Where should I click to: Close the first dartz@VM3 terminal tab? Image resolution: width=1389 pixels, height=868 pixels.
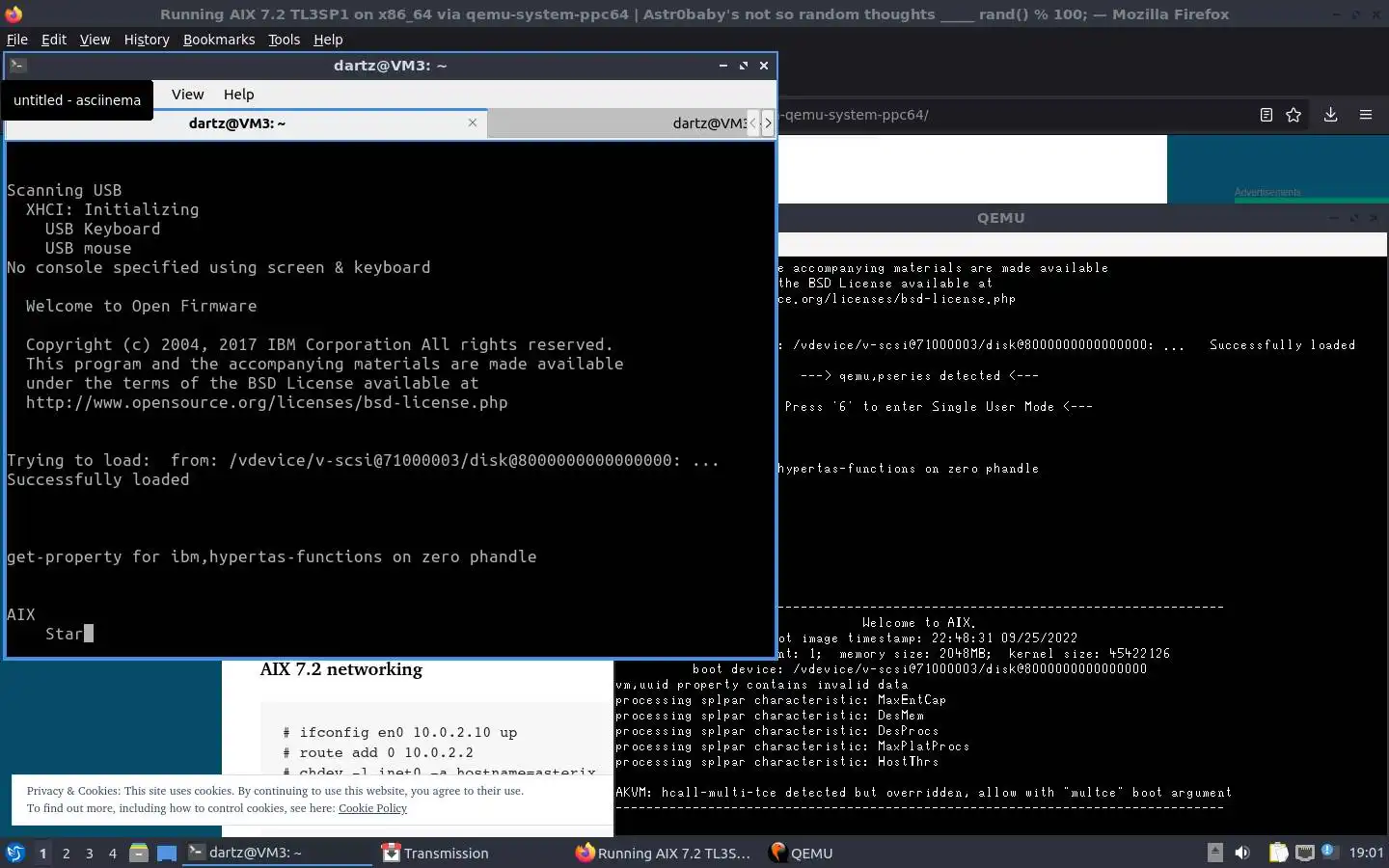[473, 122]
